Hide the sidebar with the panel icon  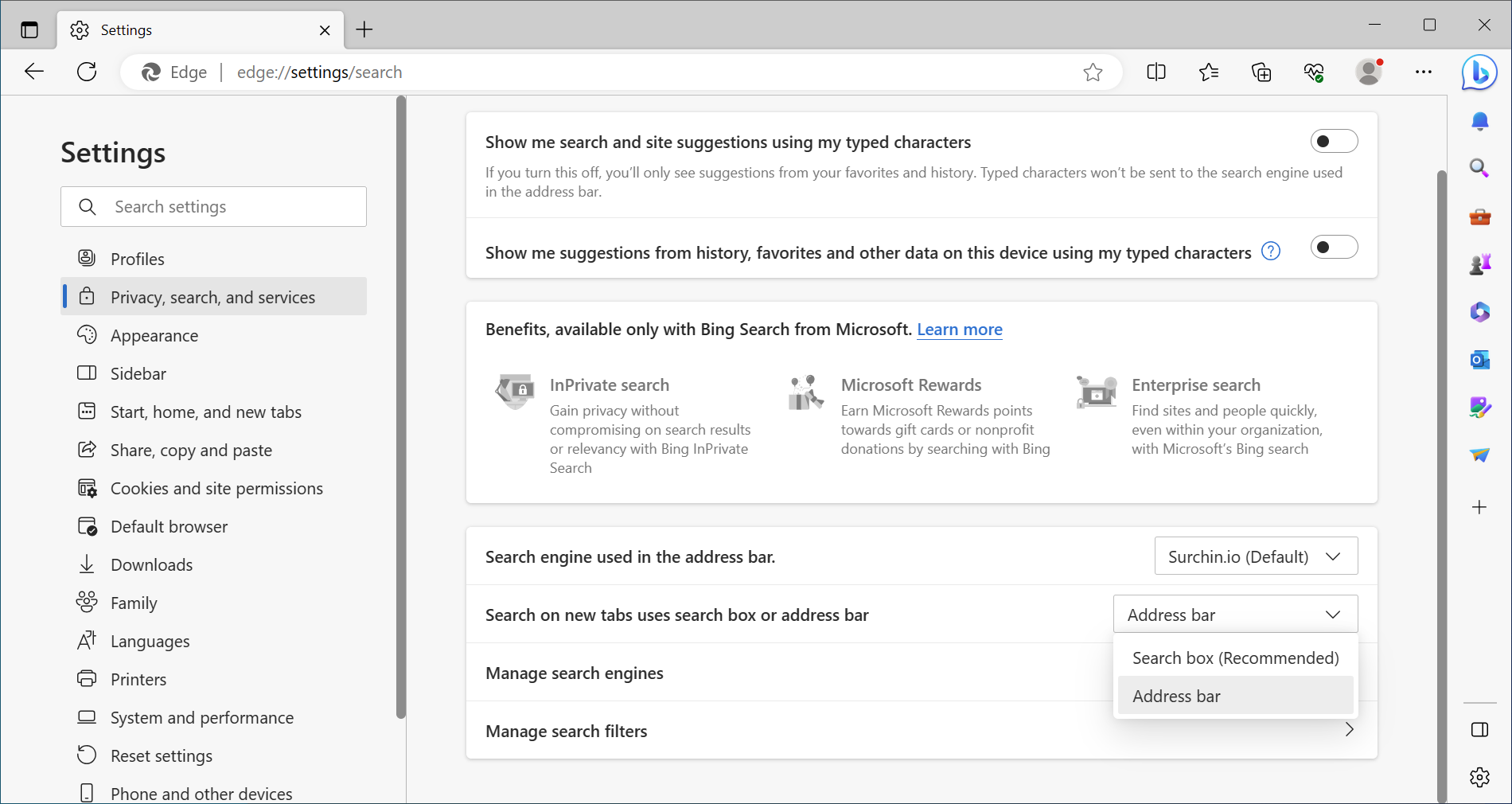pyautogui.click(x=1479, y=730)
